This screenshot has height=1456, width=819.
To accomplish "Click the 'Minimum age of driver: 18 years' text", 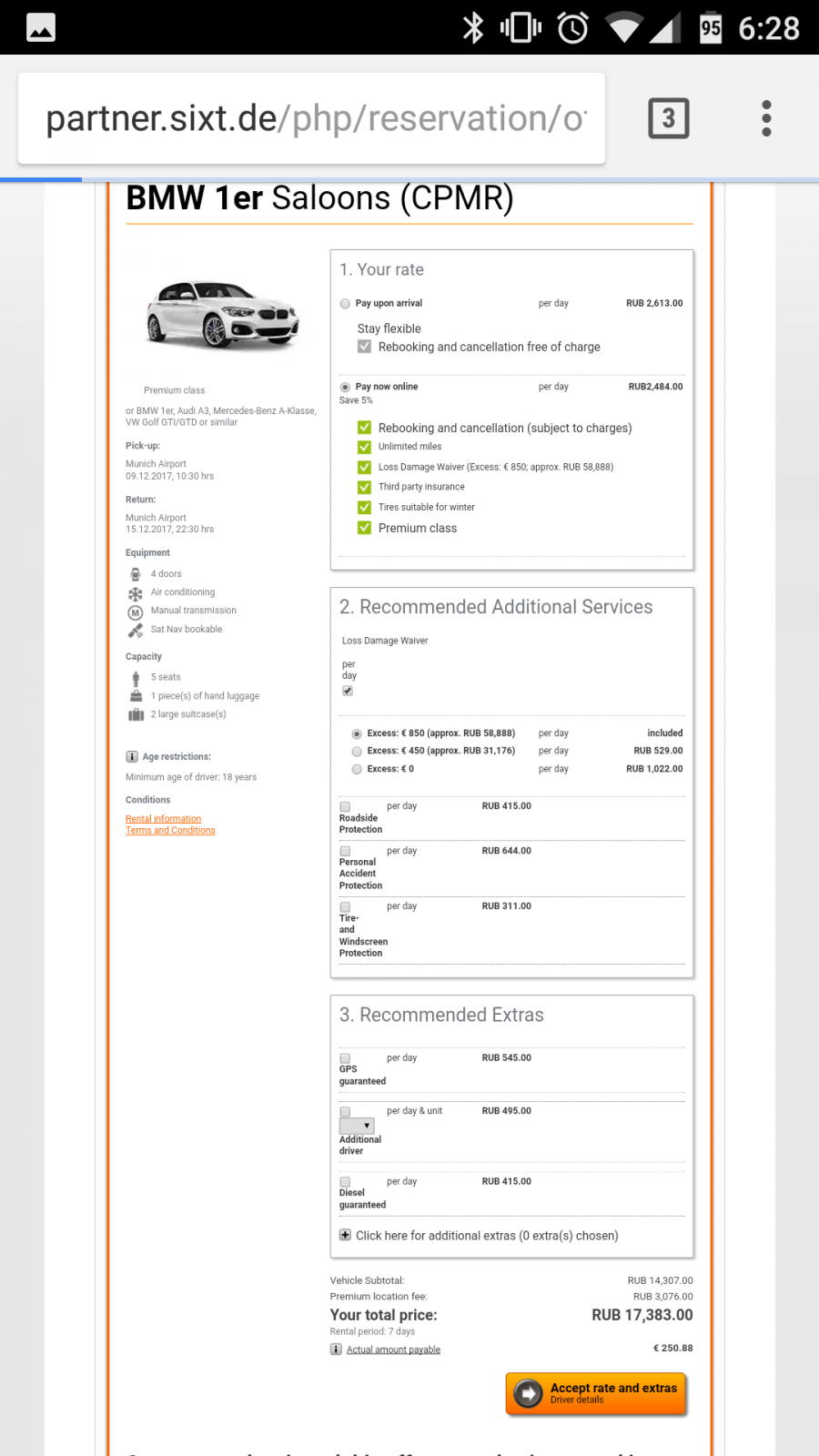I will (x=191, y=777).
